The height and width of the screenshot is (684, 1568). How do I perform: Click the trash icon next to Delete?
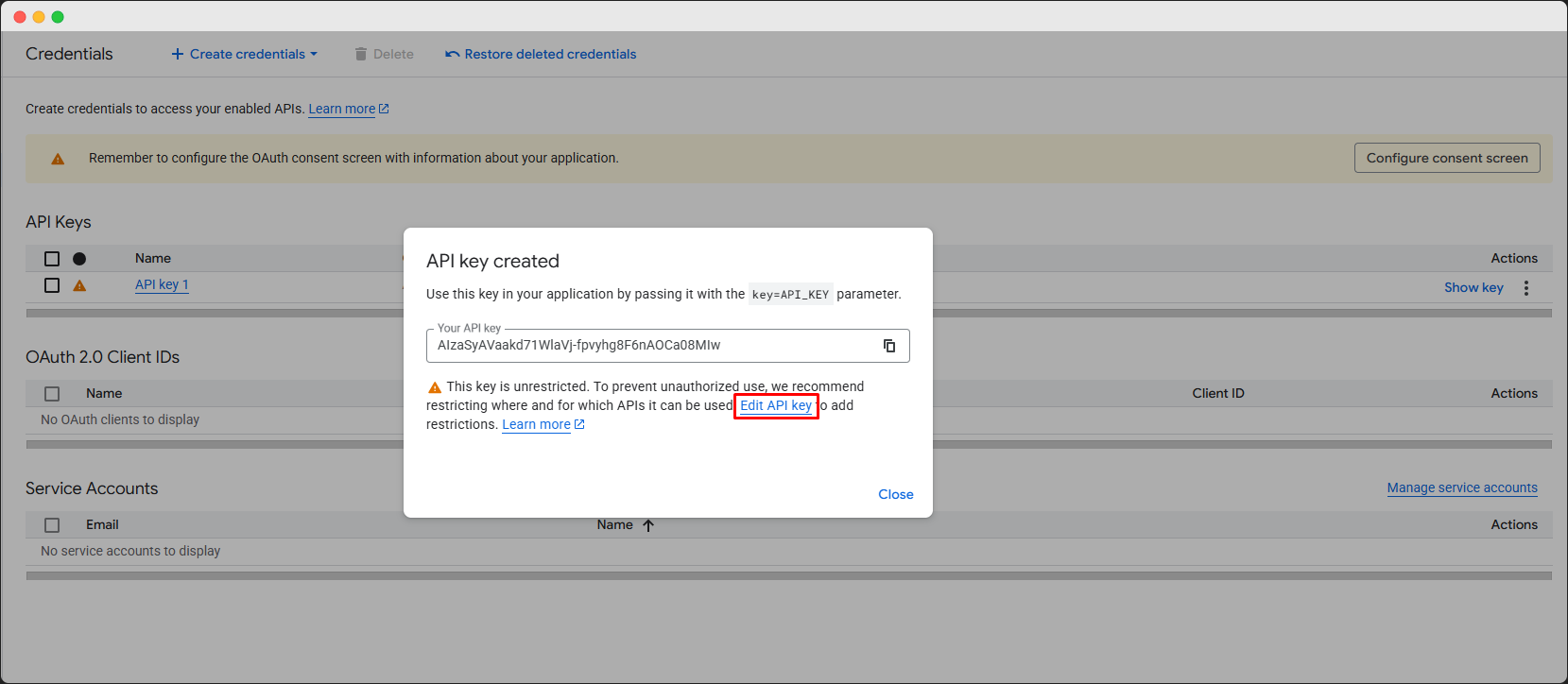point(360,54)
